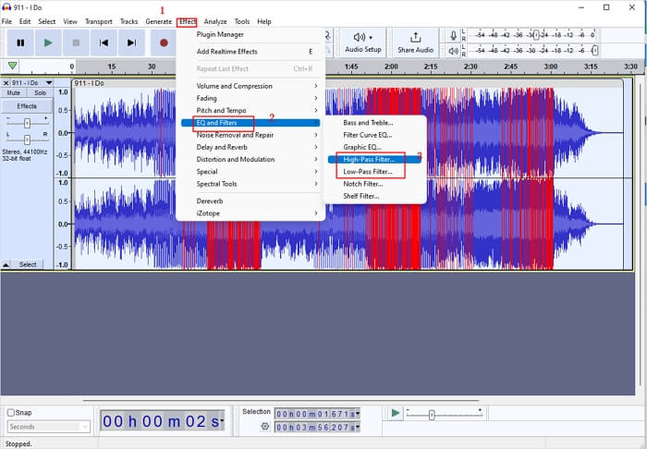Enable the Snap checkbox
647x449 pixels.
tap(11, 412)
